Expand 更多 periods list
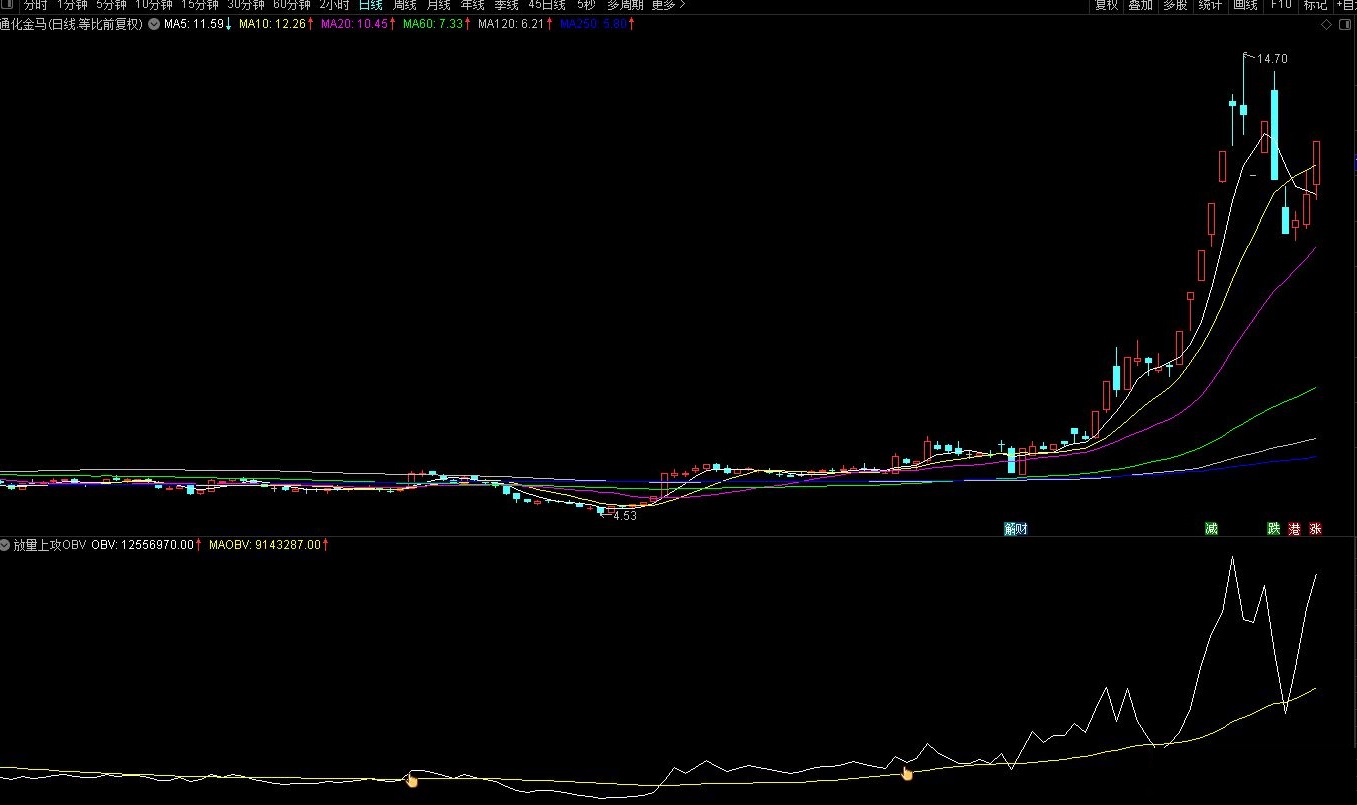 (x=668, y=5)
